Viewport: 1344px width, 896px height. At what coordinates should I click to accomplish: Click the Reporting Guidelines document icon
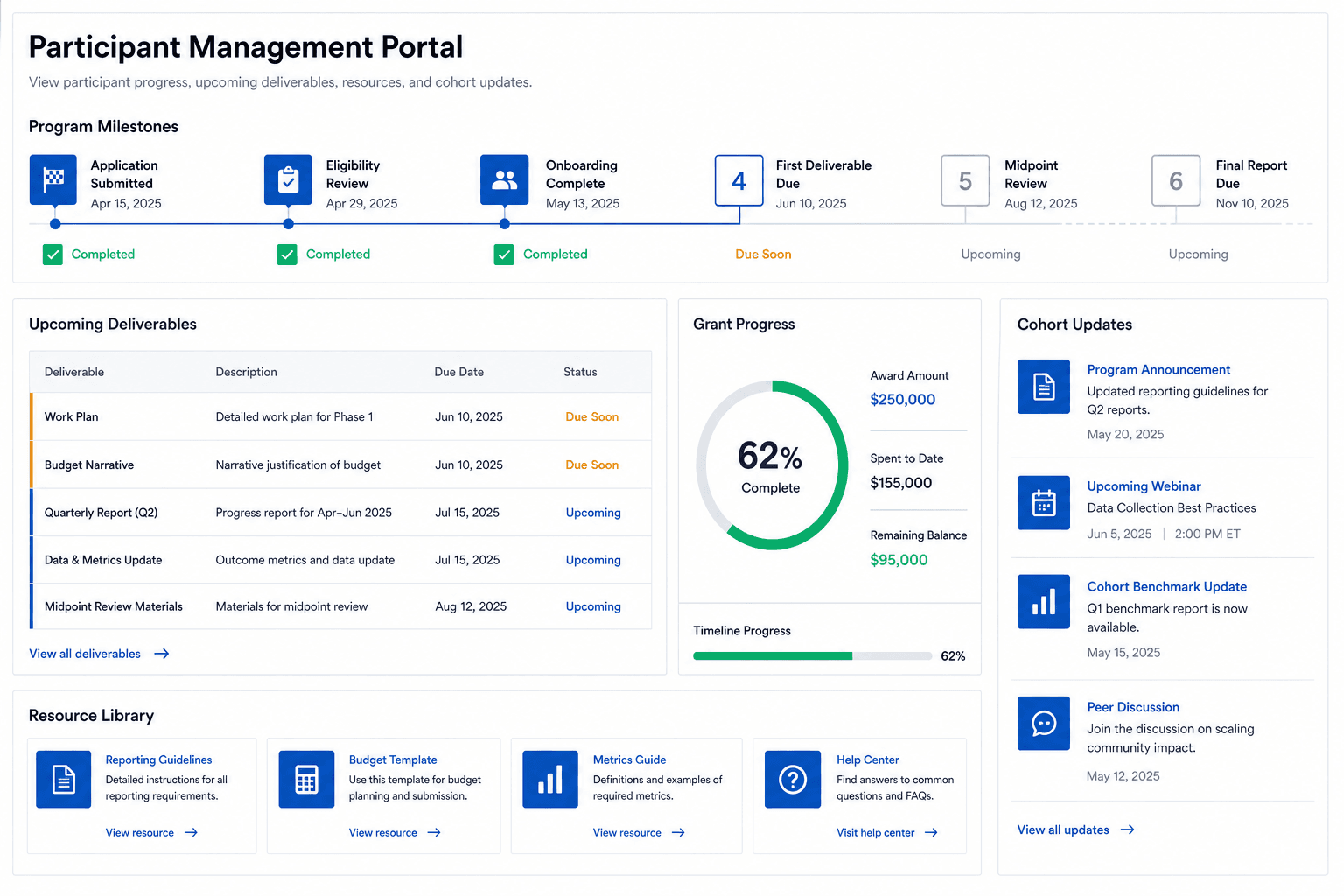coord(64,779)
